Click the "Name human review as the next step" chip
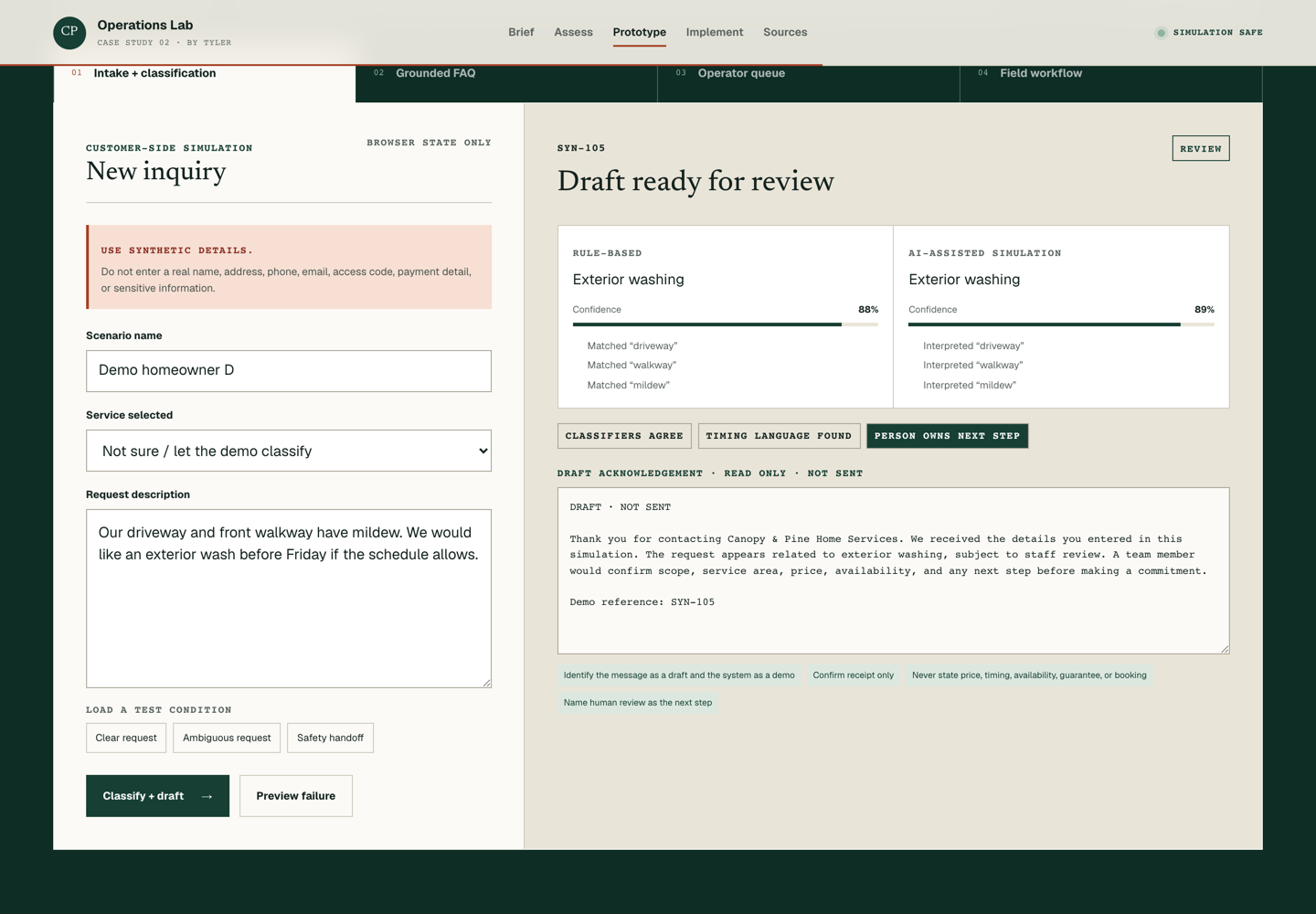Image resolution: width=1316 pixels, height=914 pixels. (638, 703)
